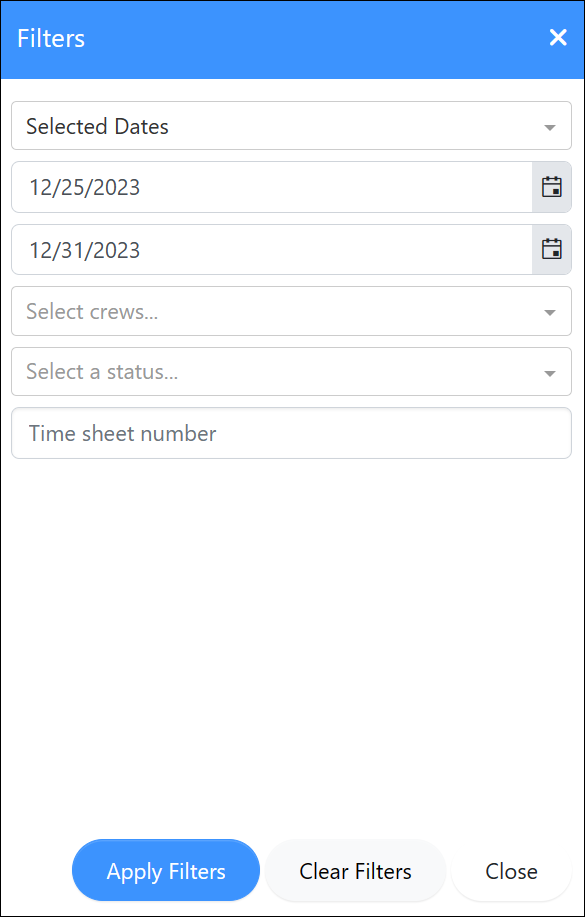Screen dimensions: 585x917
Task: Click empty panel area below Time sheet number
Action: pos(291,643)
